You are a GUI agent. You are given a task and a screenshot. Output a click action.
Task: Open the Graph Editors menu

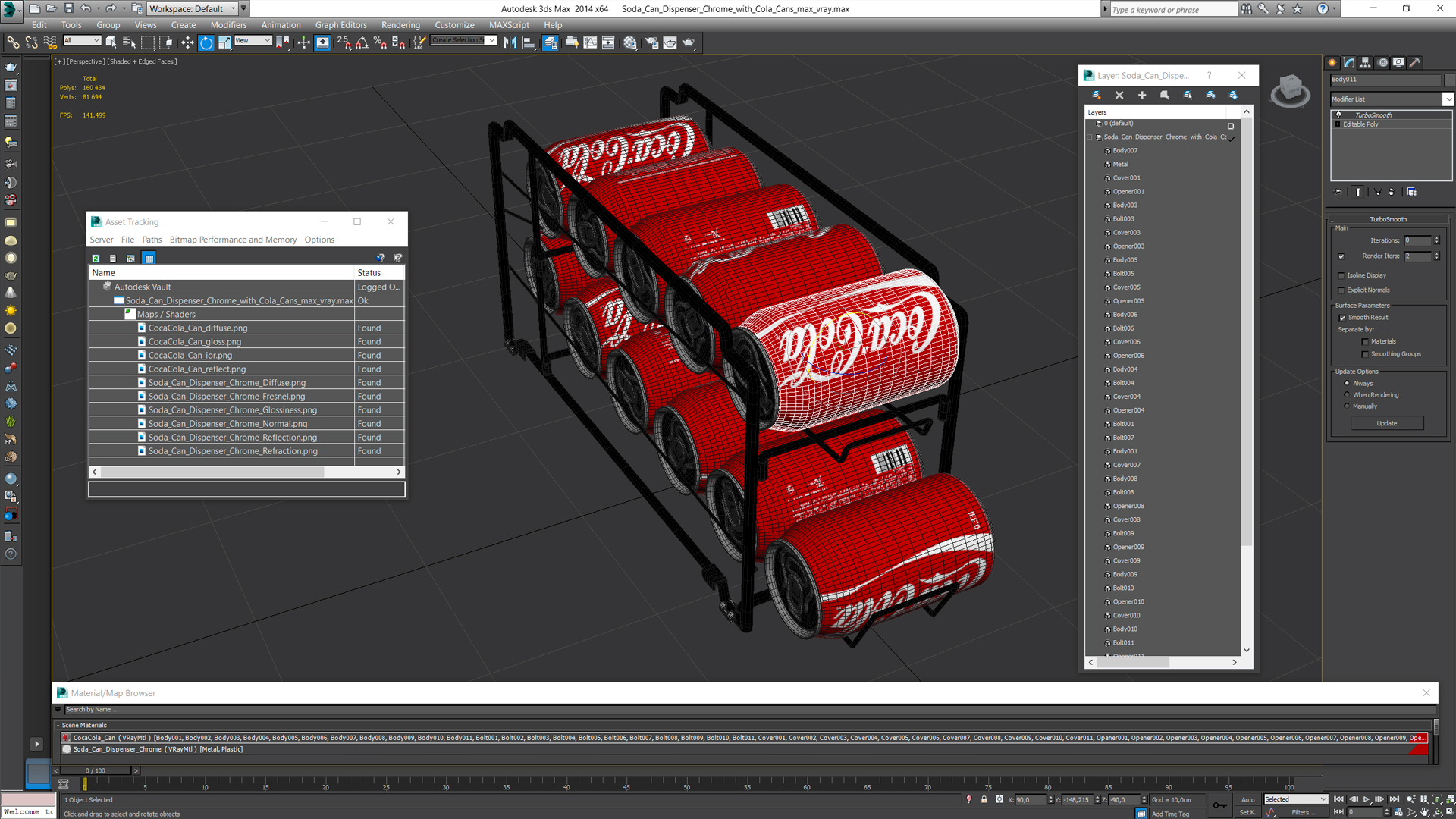pos(340,25)
